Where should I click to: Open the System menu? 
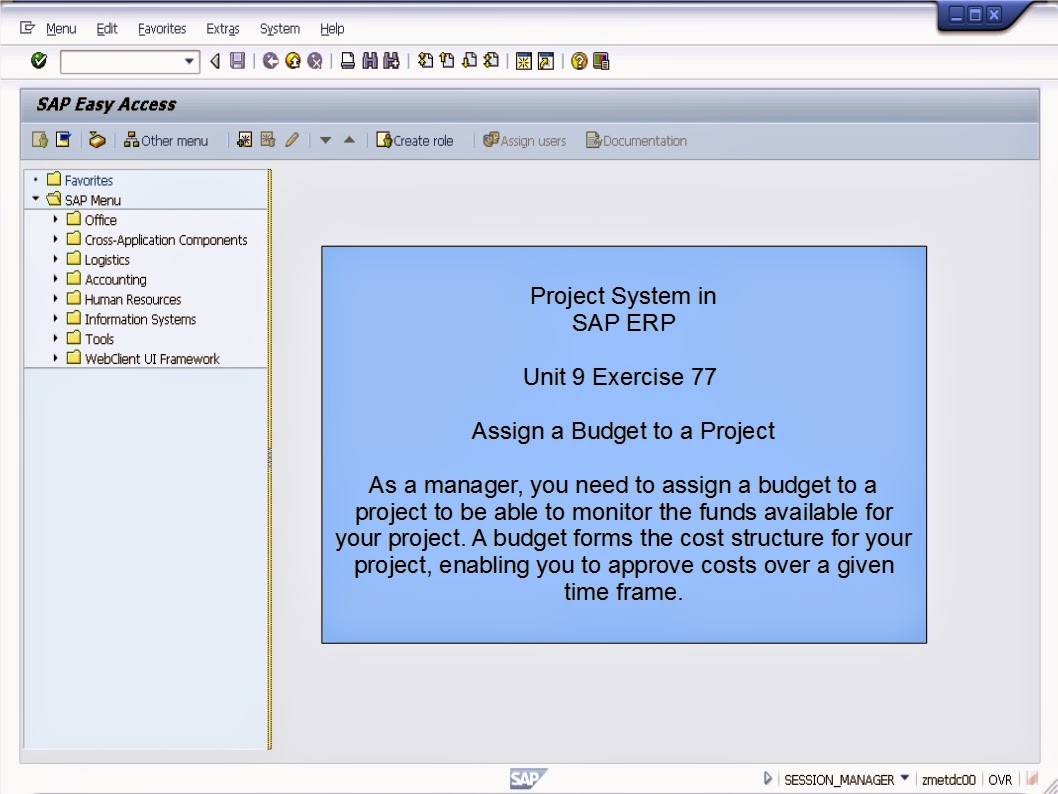pyautogui.click(x=279, y=28)
